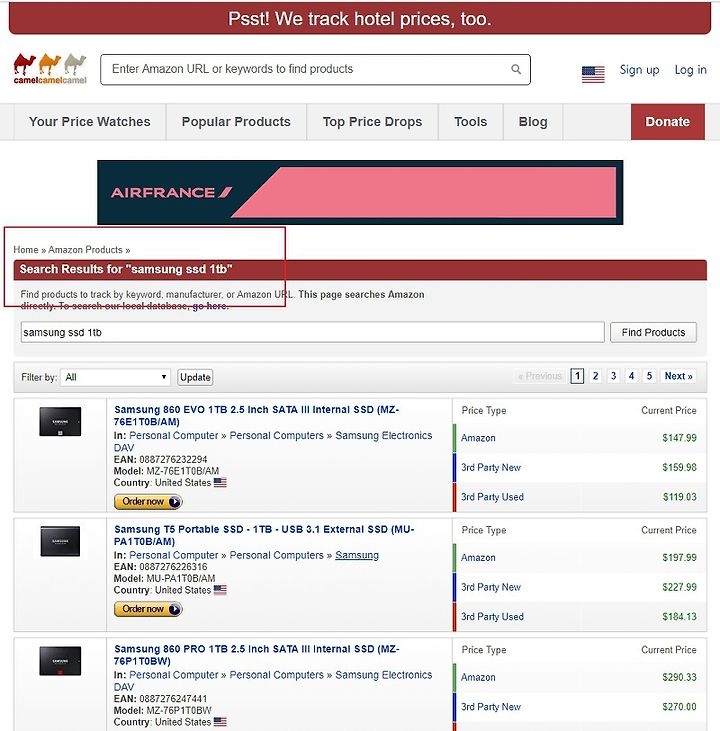This screenshot has width=720, height=731.
Task: Click 3rd Party Used price $184.13
Action: coord(679,617)
